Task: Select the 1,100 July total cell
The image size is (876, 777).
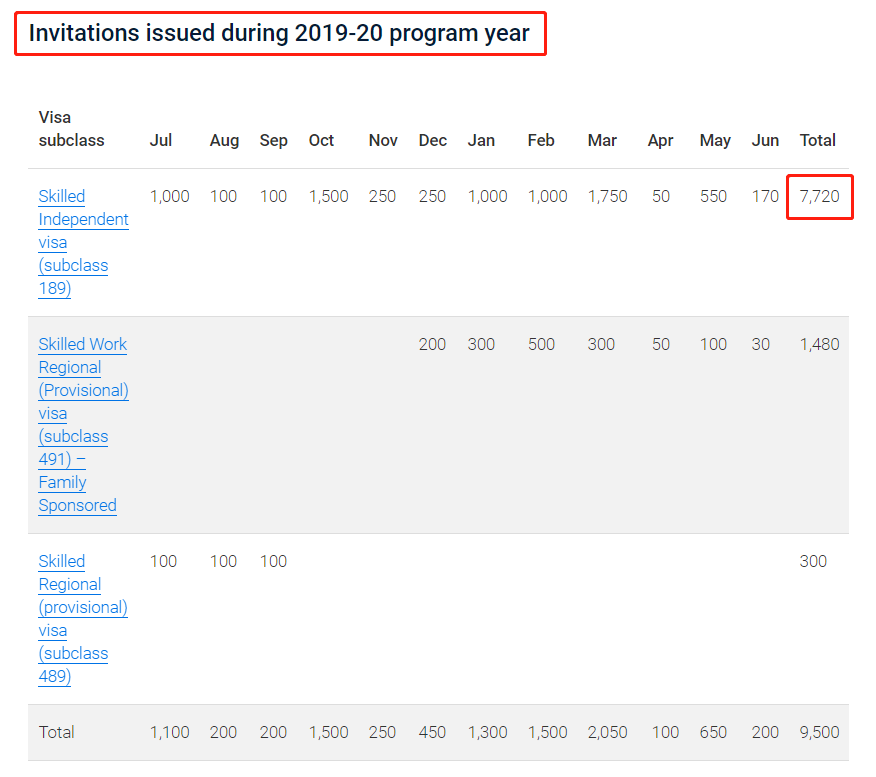Action: click(169, 732)
